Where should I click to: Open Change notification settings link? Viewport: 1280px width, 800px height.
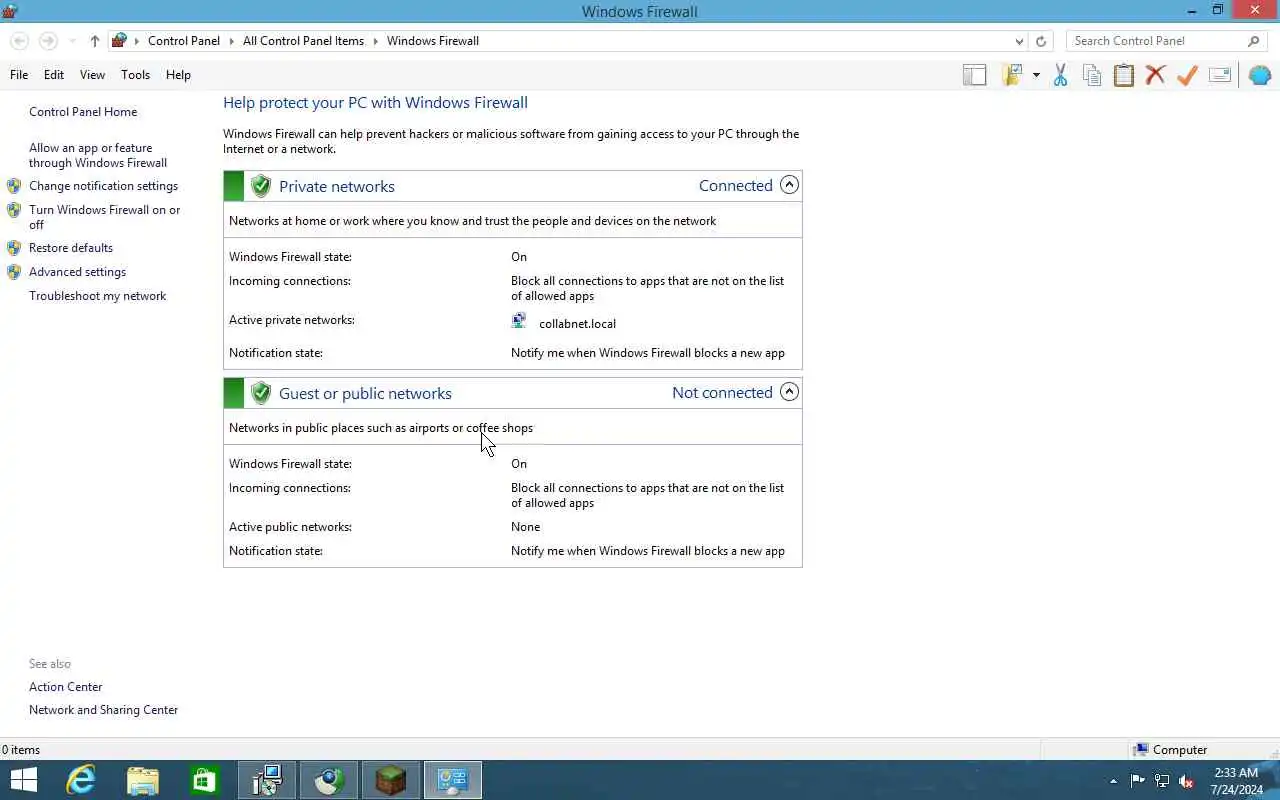(x=103, y=186)
